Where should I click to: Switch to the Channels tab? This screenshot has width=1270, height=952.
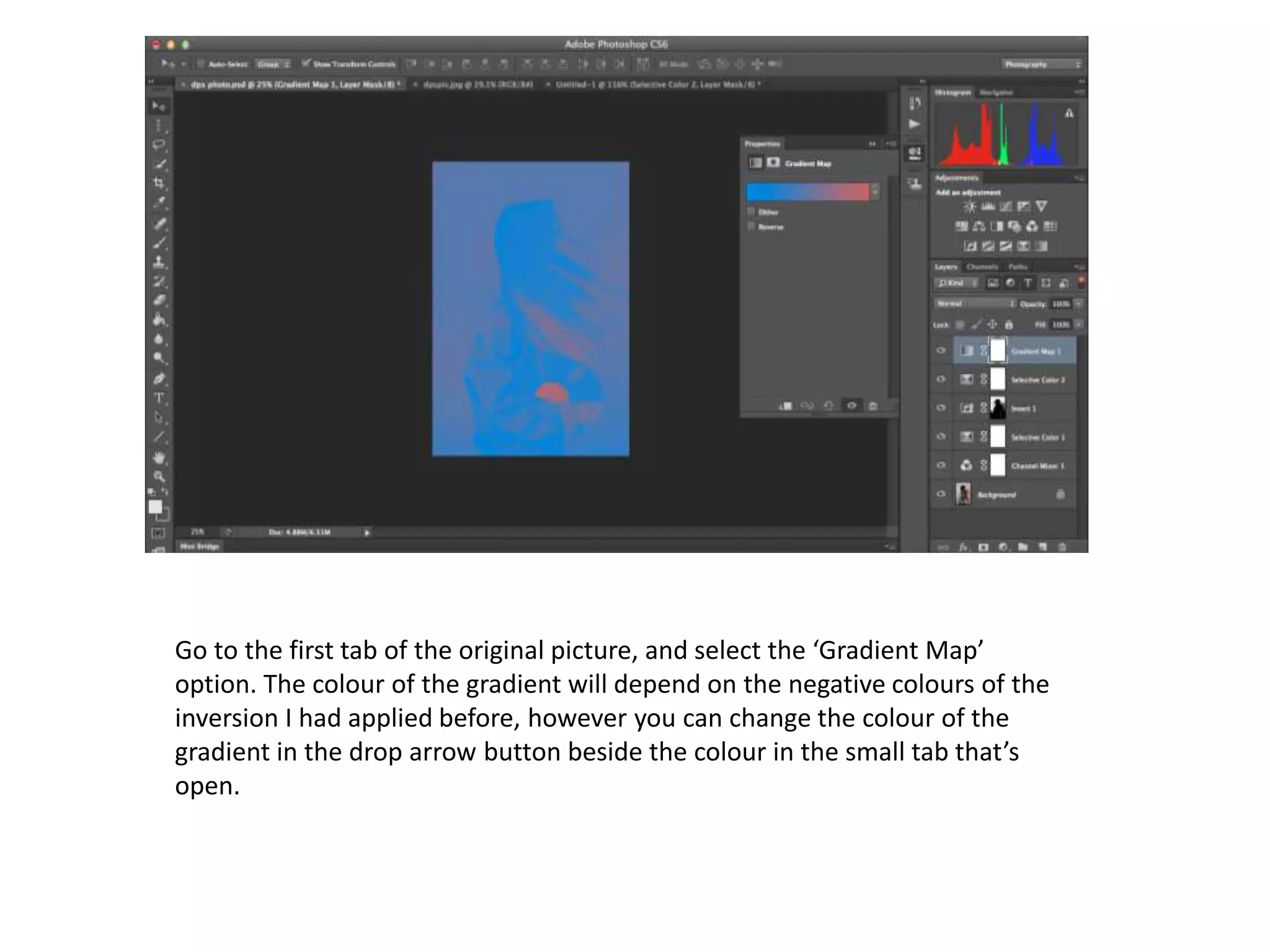(982, 267)
